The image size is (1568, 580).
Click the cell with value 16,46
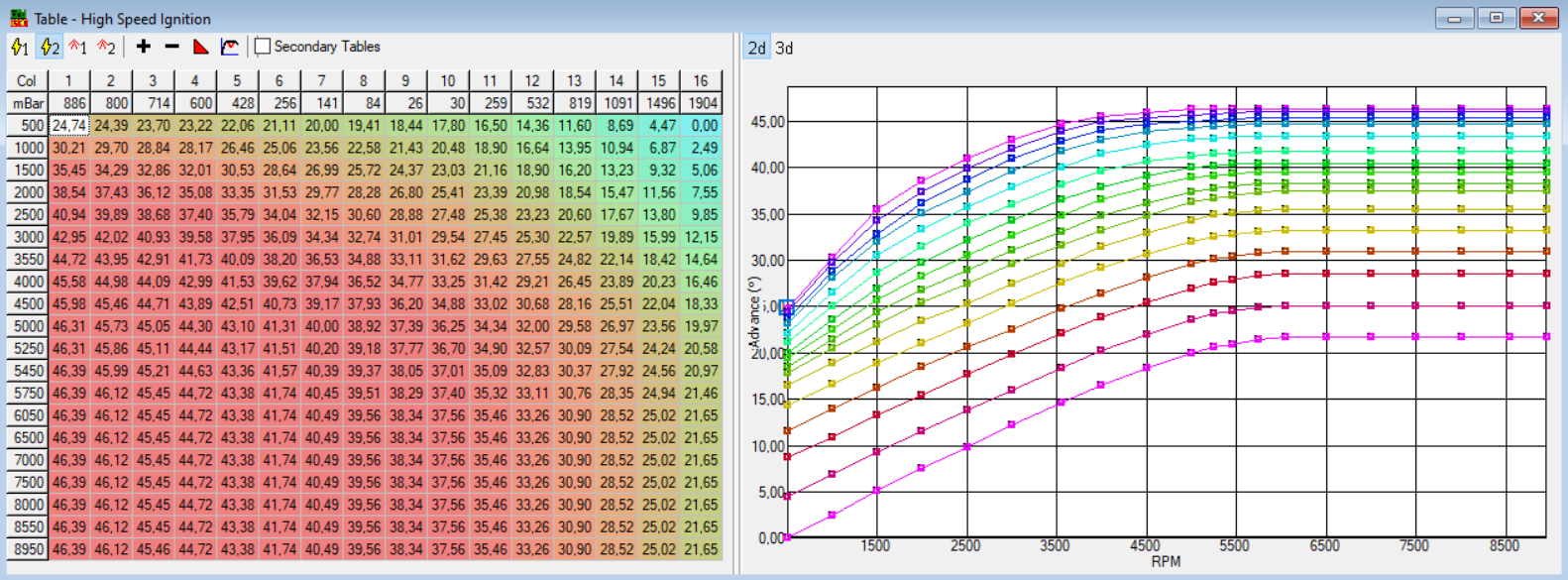pyautogui.click(x=701, y=282)
